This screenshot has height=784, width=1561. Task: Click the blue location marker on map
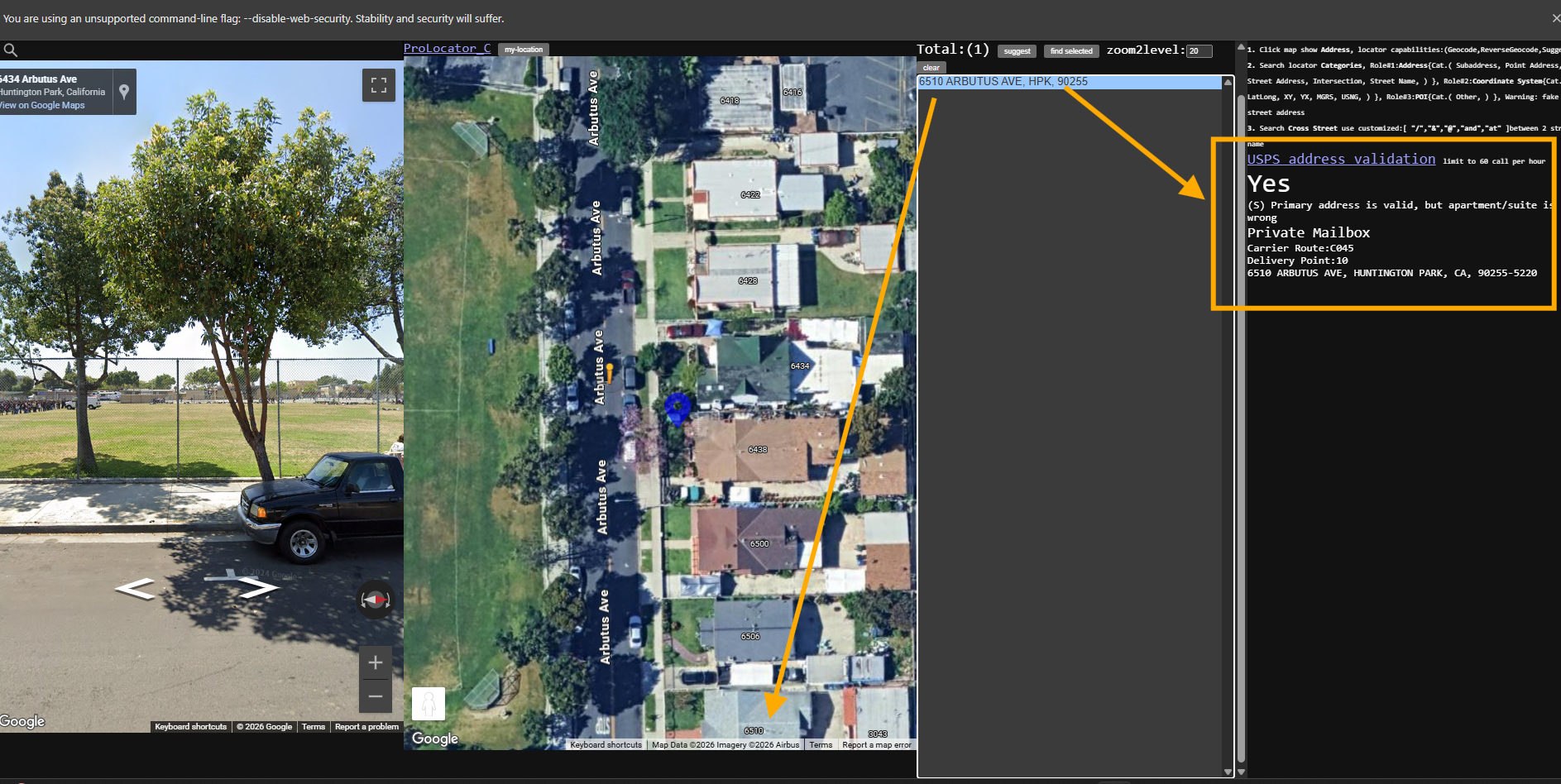tap(678, 407)
